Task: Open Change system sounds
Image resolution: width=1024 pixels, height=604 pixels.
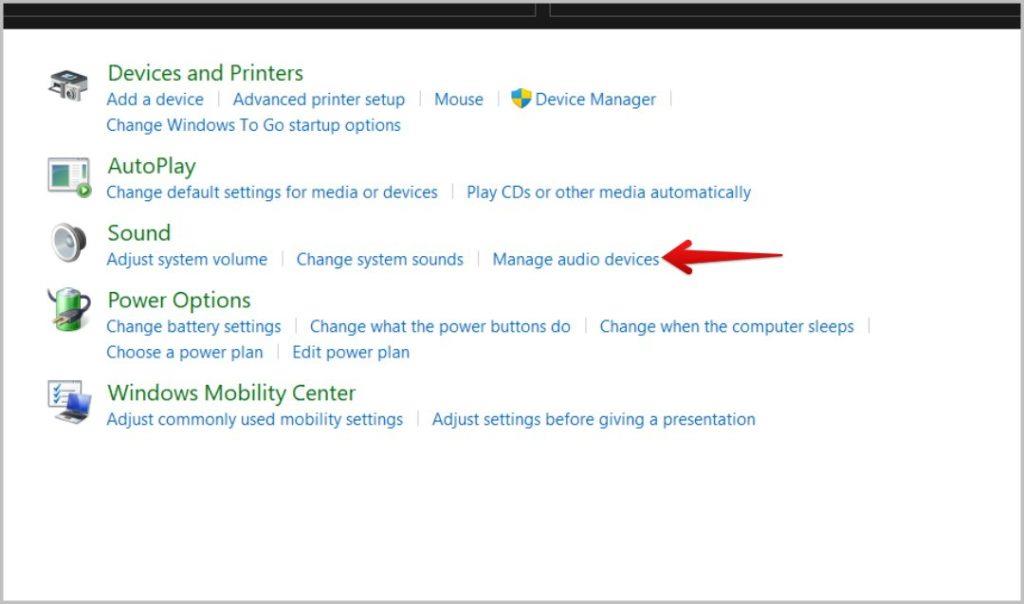Action: tap(379, 259)
